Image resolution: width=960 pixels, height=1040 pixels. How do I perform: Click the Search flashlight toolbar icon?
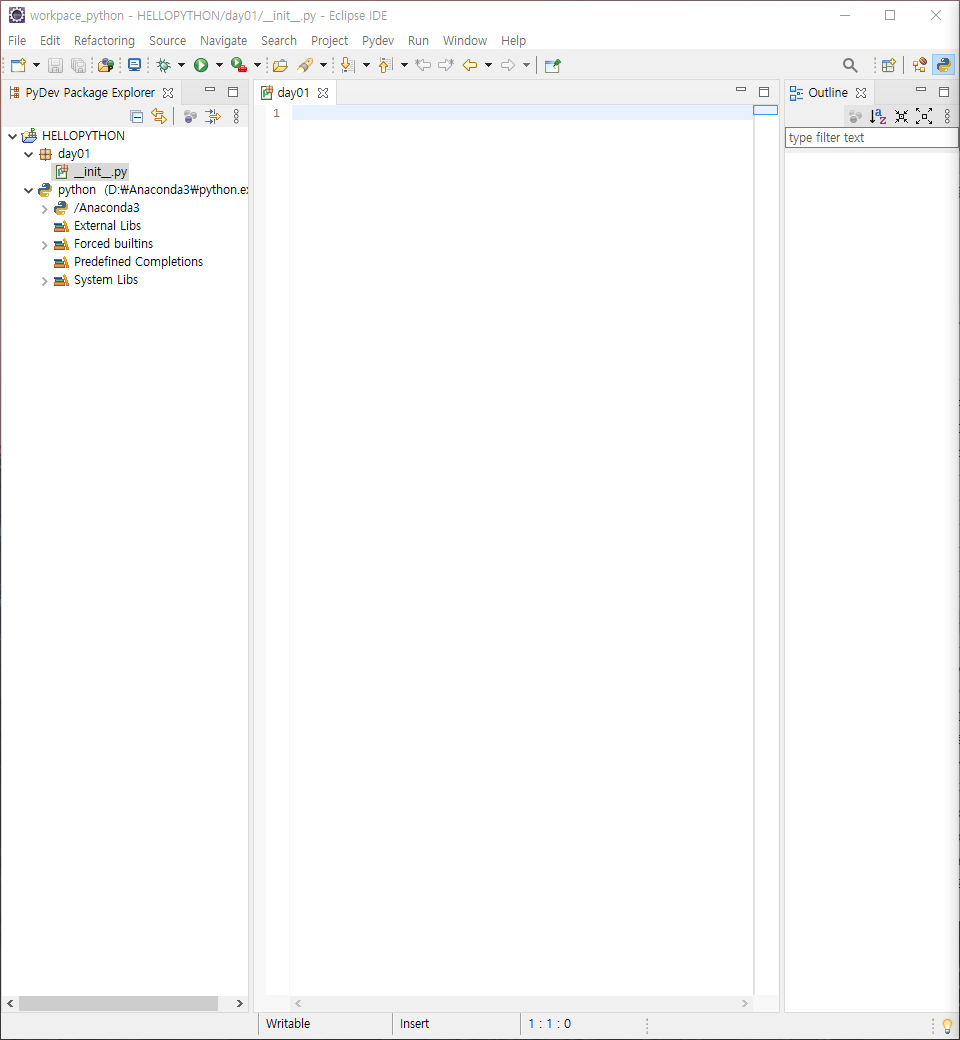[305, 65]
